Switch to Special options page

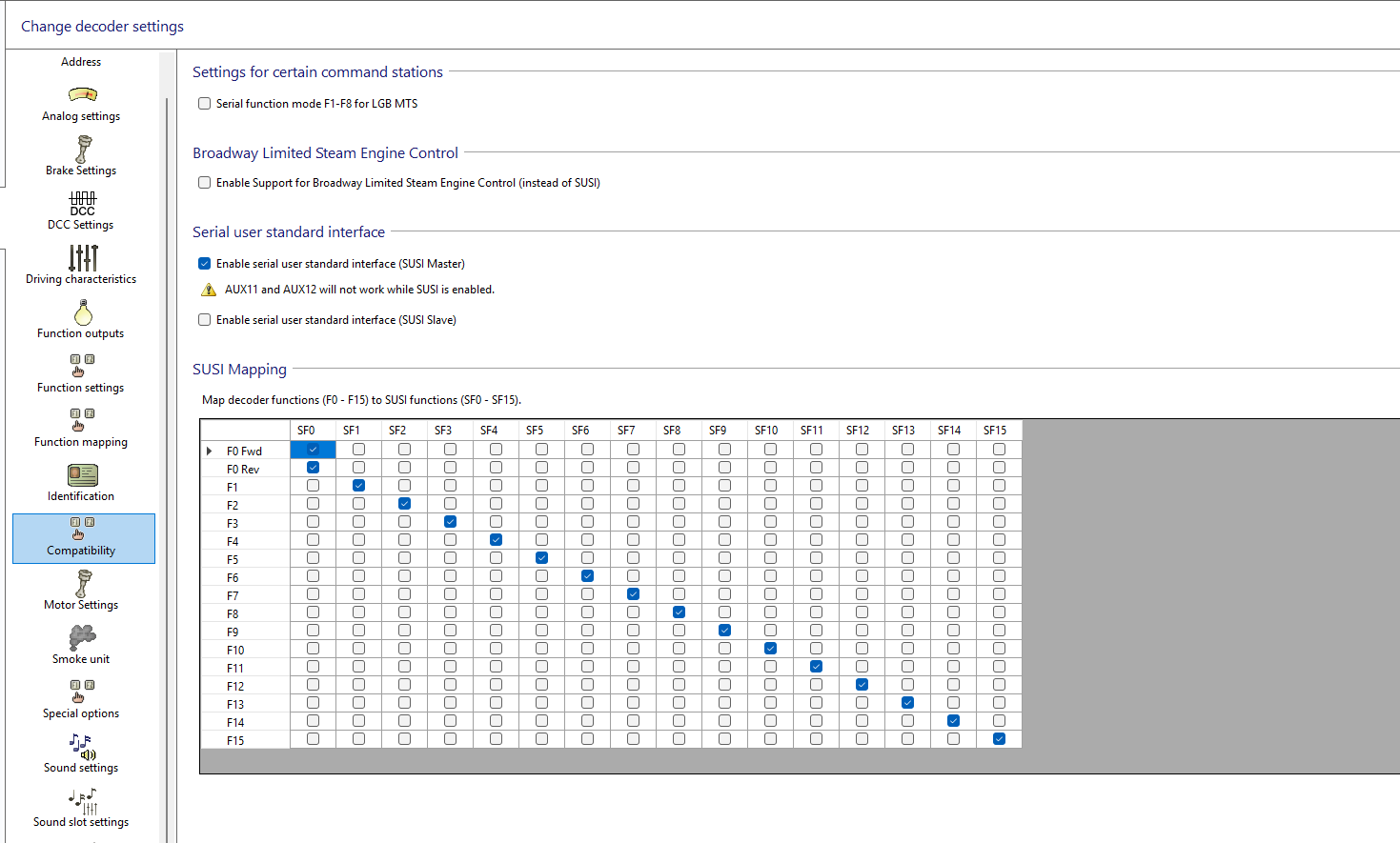tap(81, 699)
